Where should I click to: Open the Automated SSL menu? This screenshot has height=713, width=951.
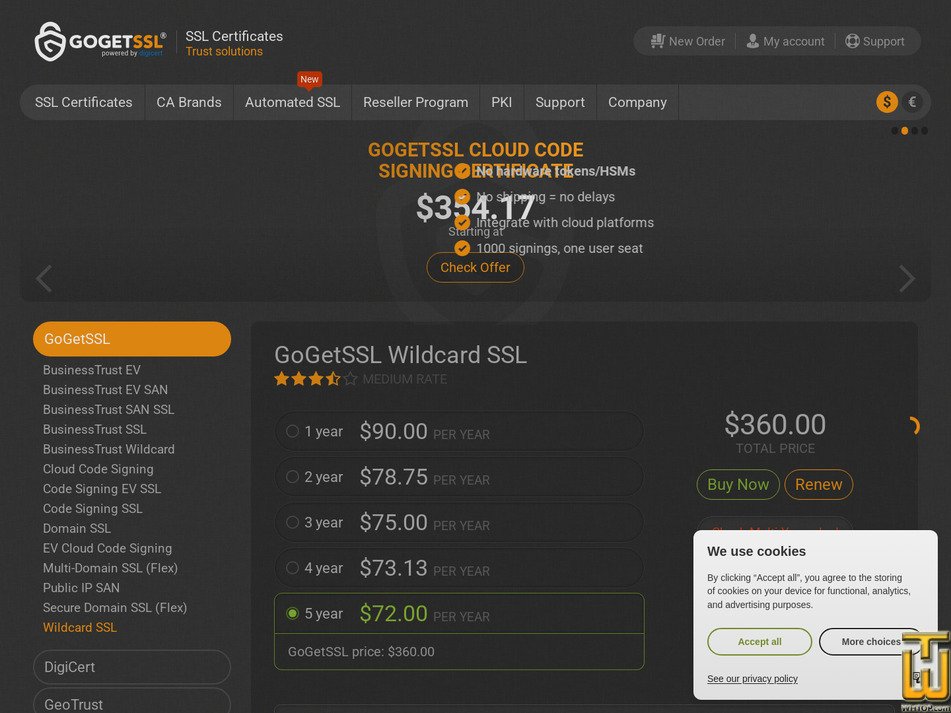point(292,102)
